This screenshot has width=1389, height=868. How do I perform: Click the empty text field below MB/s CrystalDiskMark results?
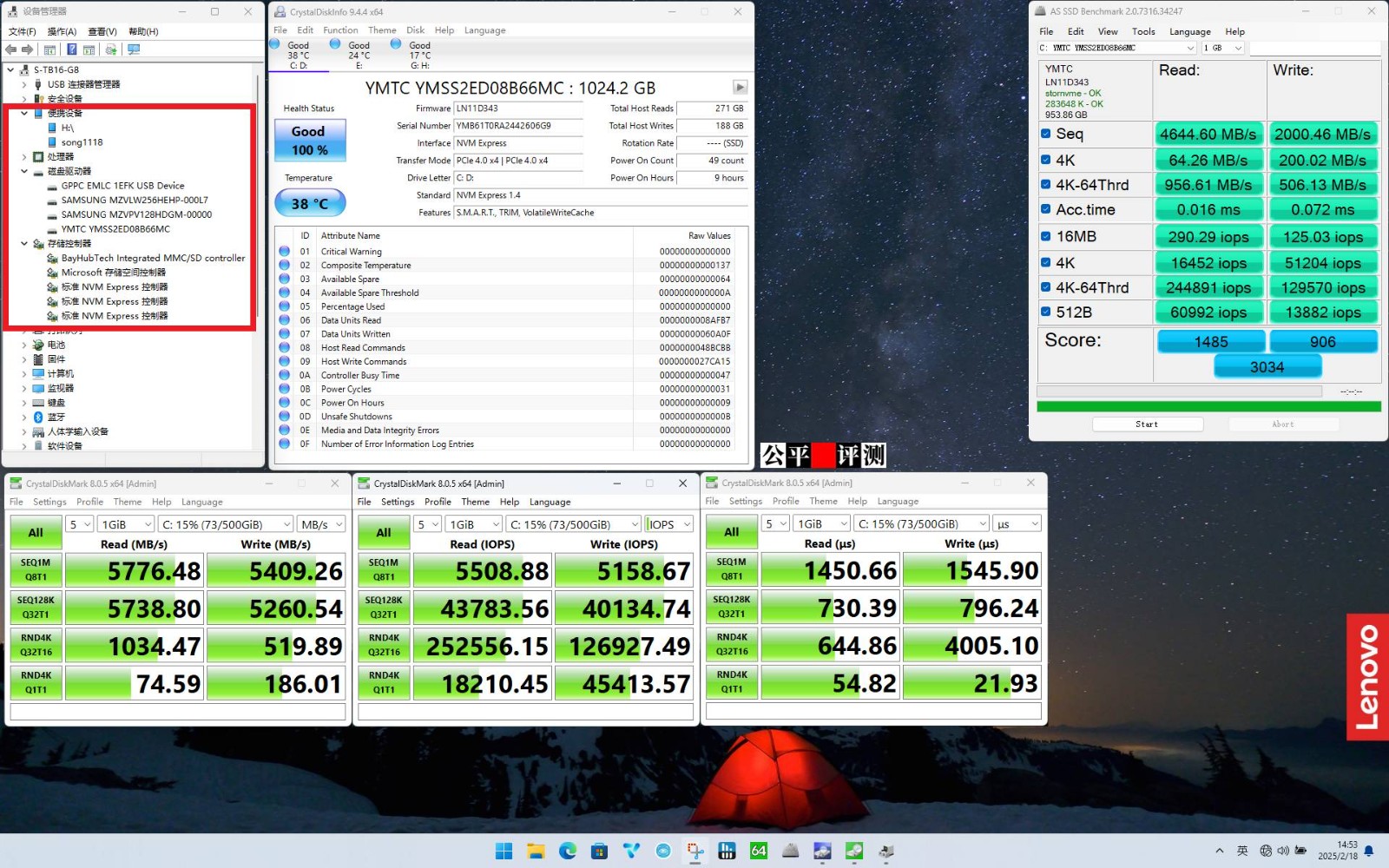pyautogui.click(x=178, y=712)
